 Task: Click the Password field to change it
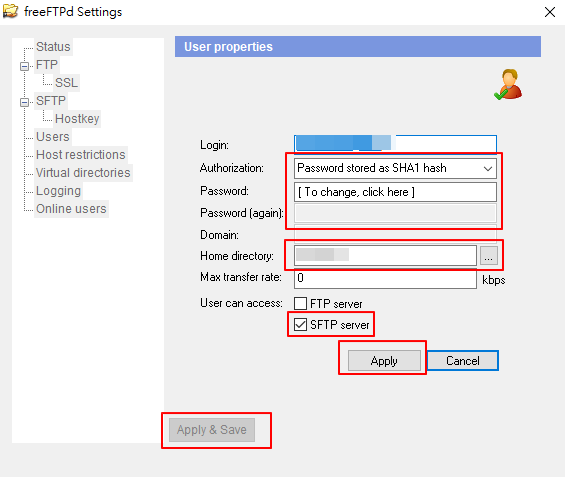tap(395, 192)
